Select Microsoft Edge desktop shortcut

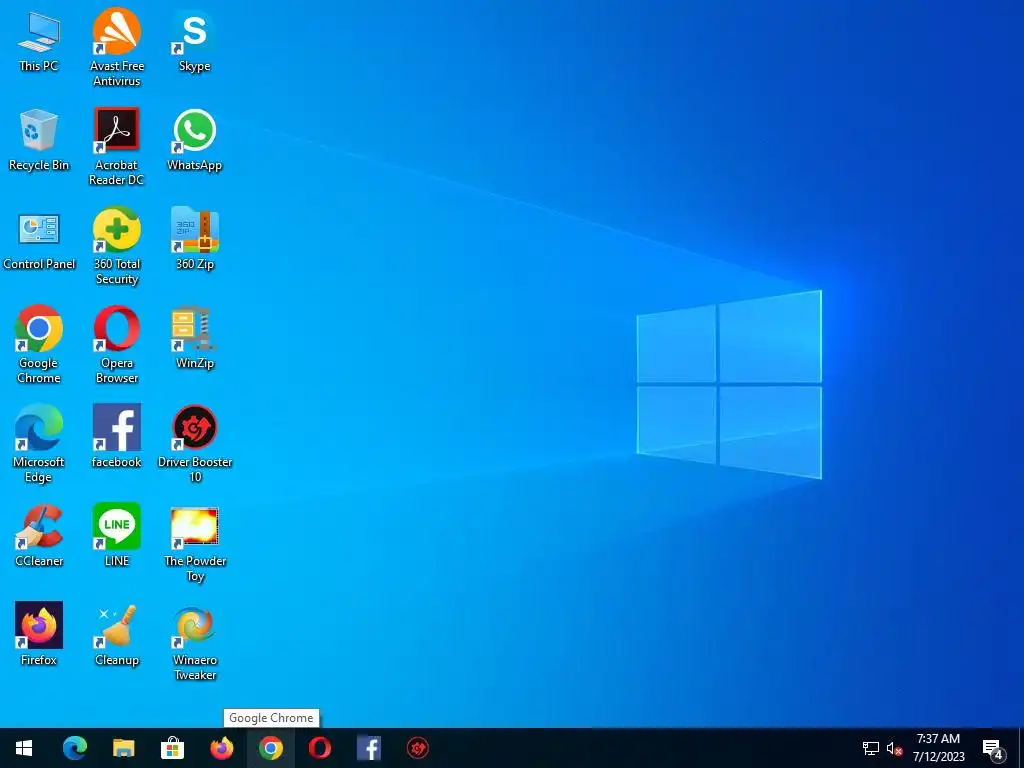click(x=39, y=443)
